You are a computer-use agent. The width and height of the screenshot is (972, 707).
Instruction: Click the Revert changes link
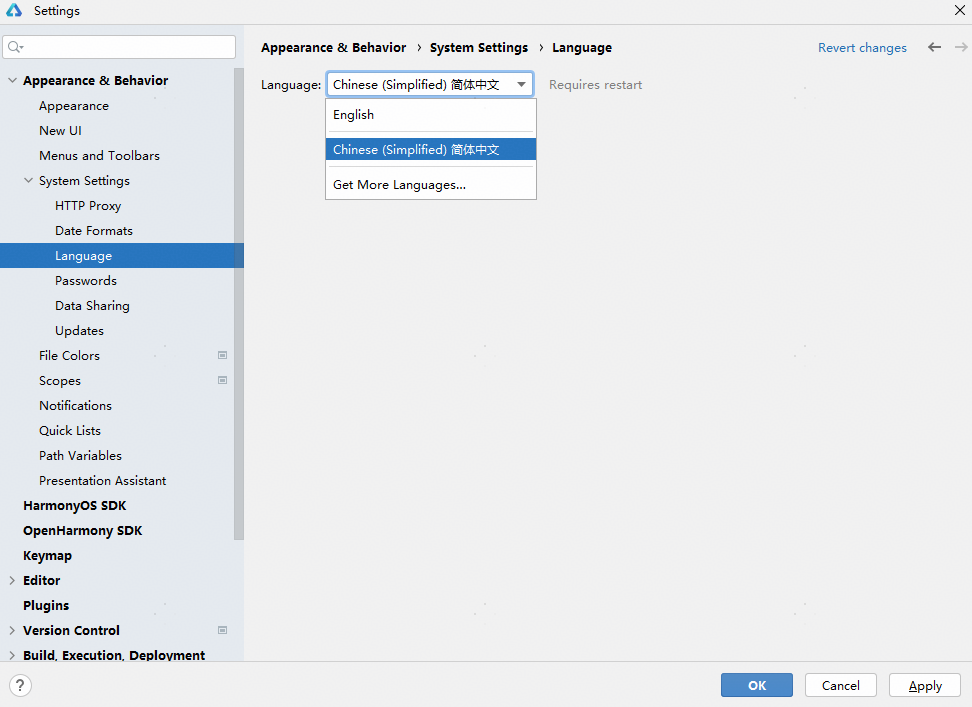(862, 48)
